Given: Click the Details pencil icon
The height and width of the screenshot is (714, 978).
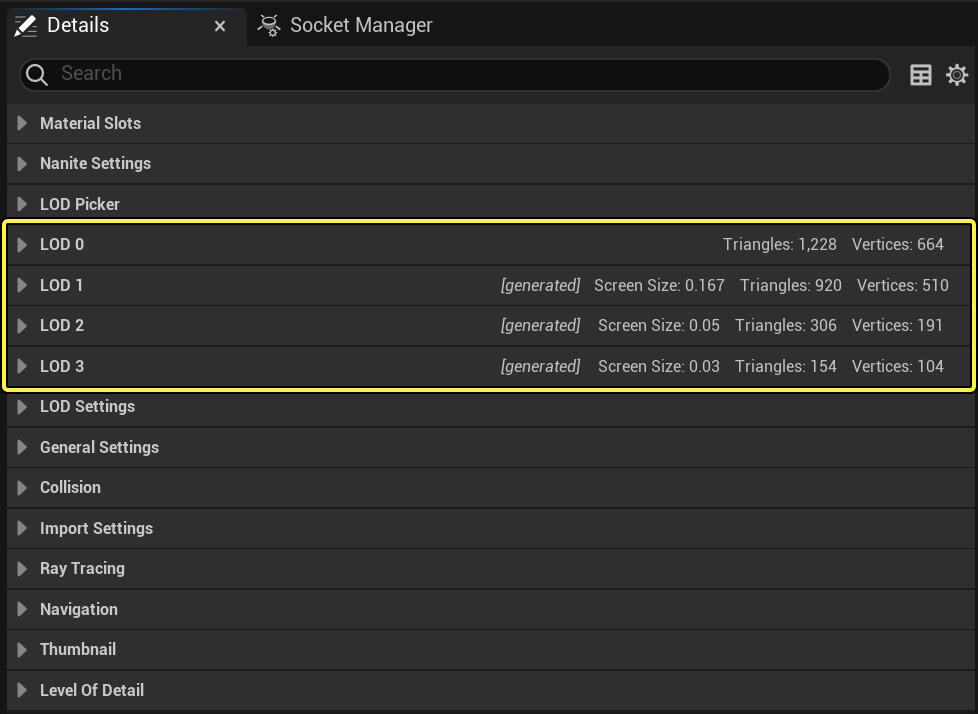Looking at the screenshot, I should click(x=26, y=26).
